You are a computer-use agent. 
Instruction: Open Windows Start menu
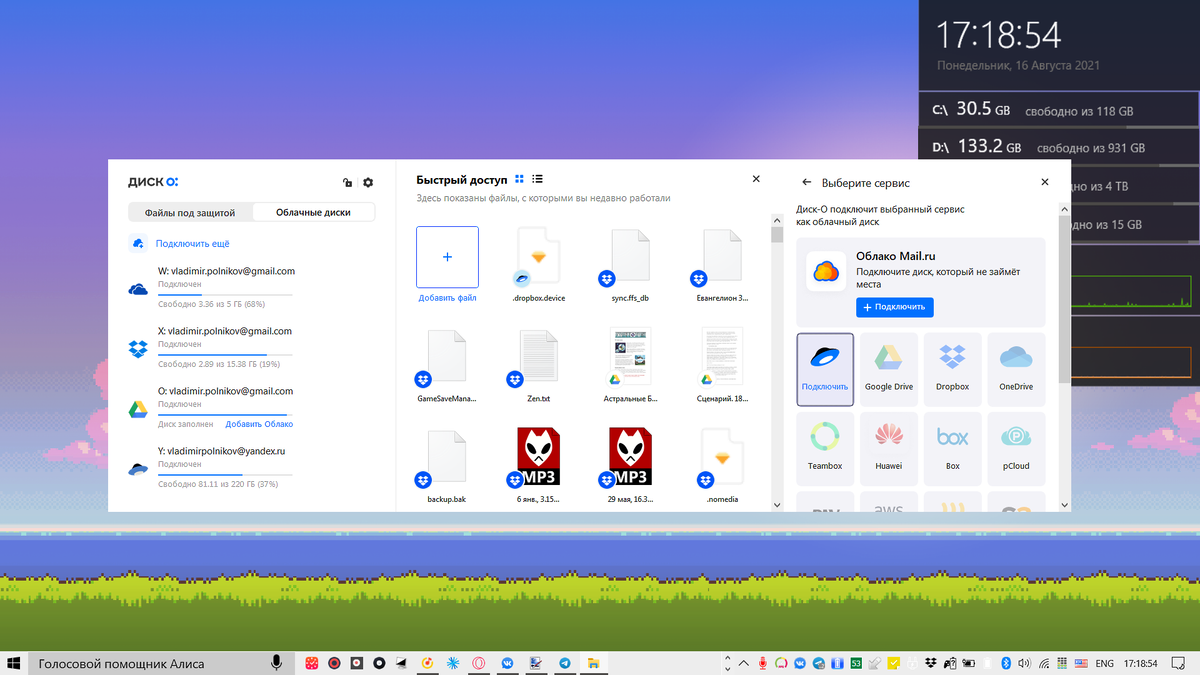tap(14, 663)
